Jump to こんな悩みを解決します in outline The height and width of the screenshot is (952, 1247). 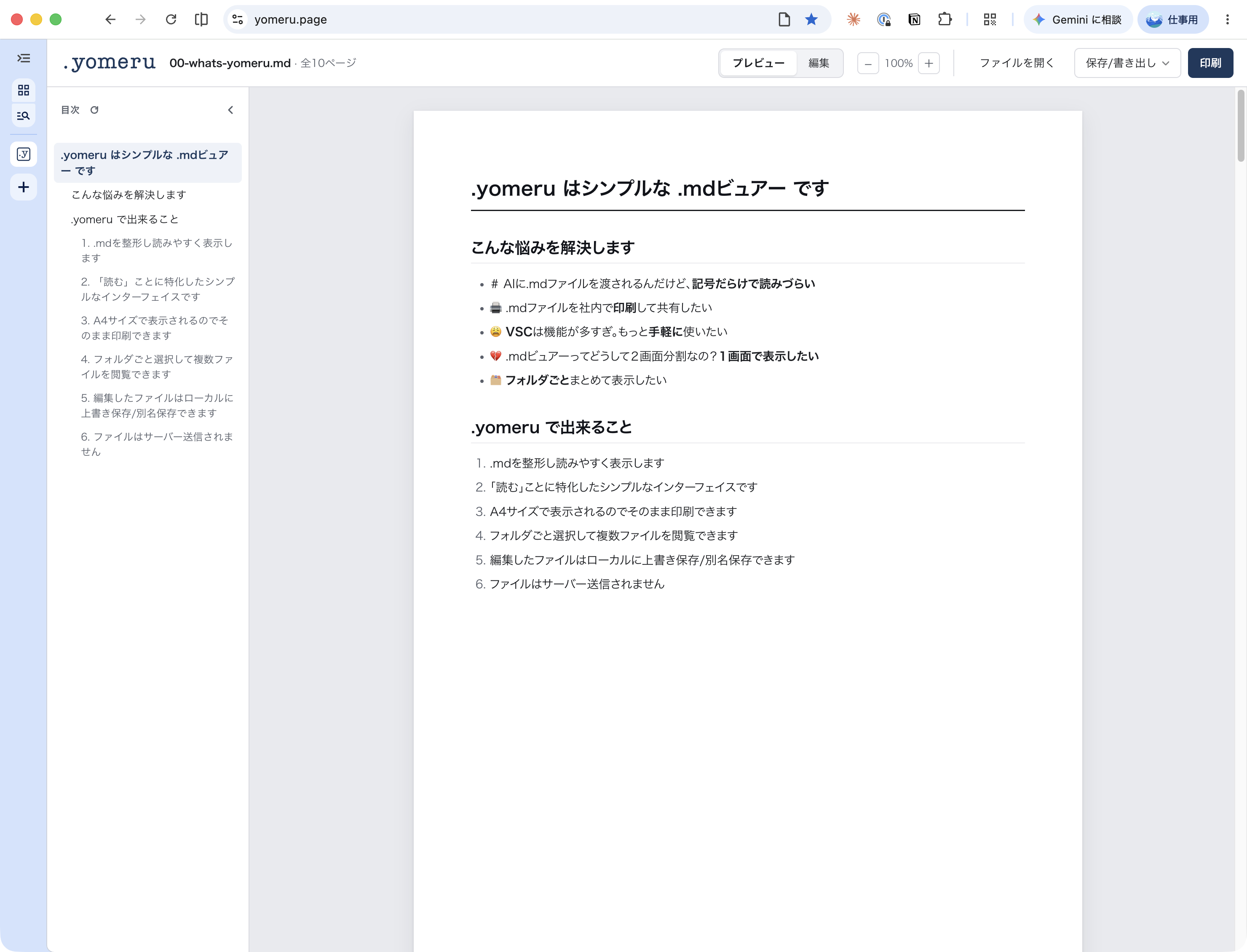pos(128,195)
